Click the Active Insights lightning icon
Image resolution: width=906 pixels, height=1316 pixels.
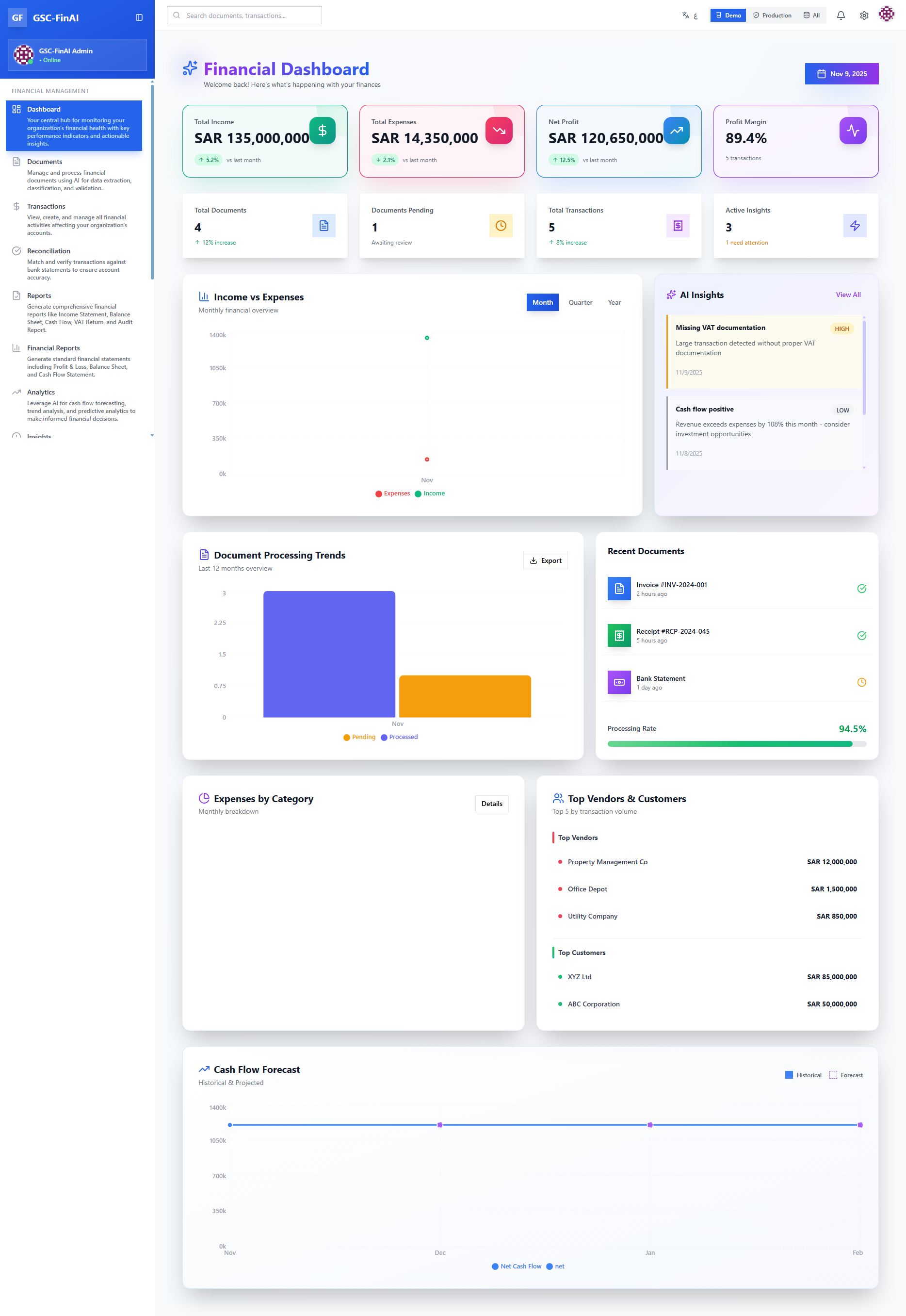tap(855, 226)
